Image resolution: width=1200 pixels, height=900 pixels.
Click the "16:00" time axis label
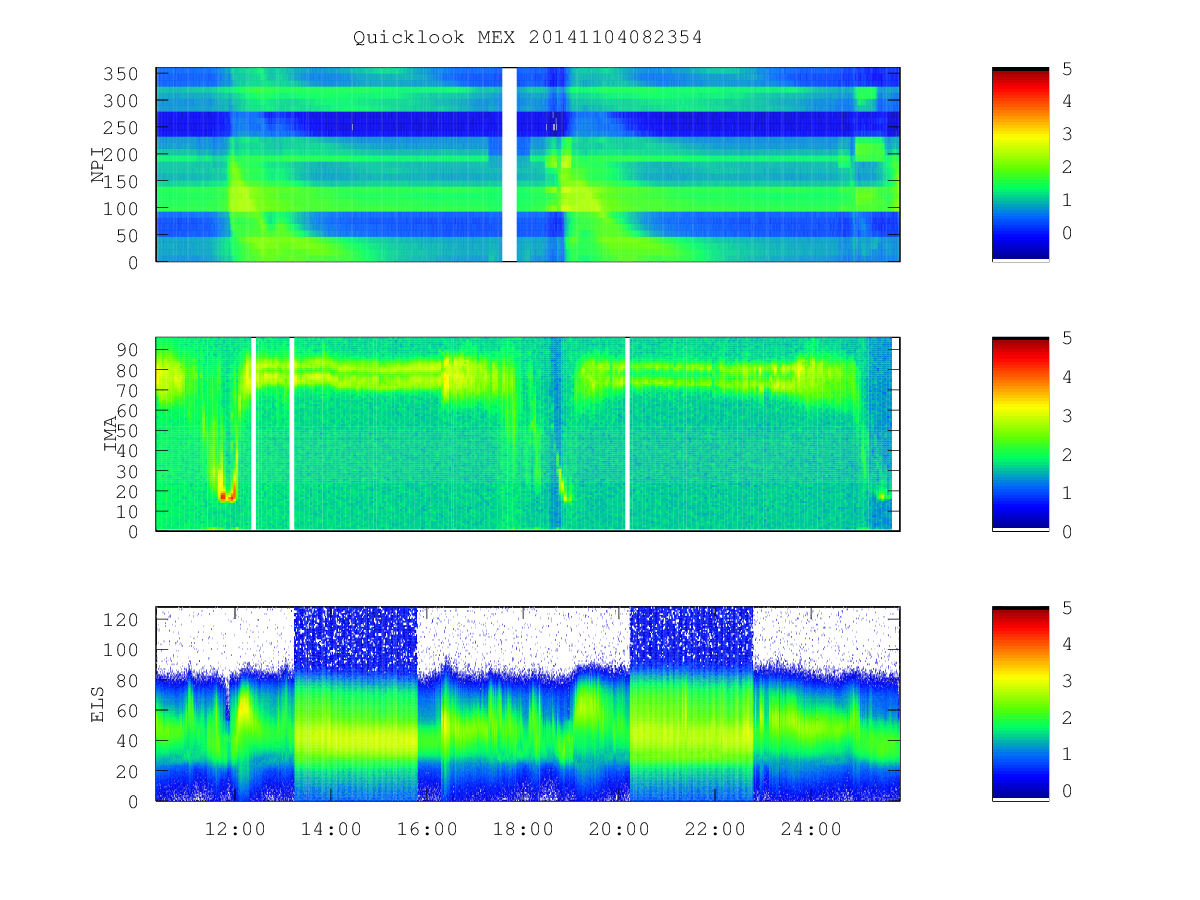(428, 829)
